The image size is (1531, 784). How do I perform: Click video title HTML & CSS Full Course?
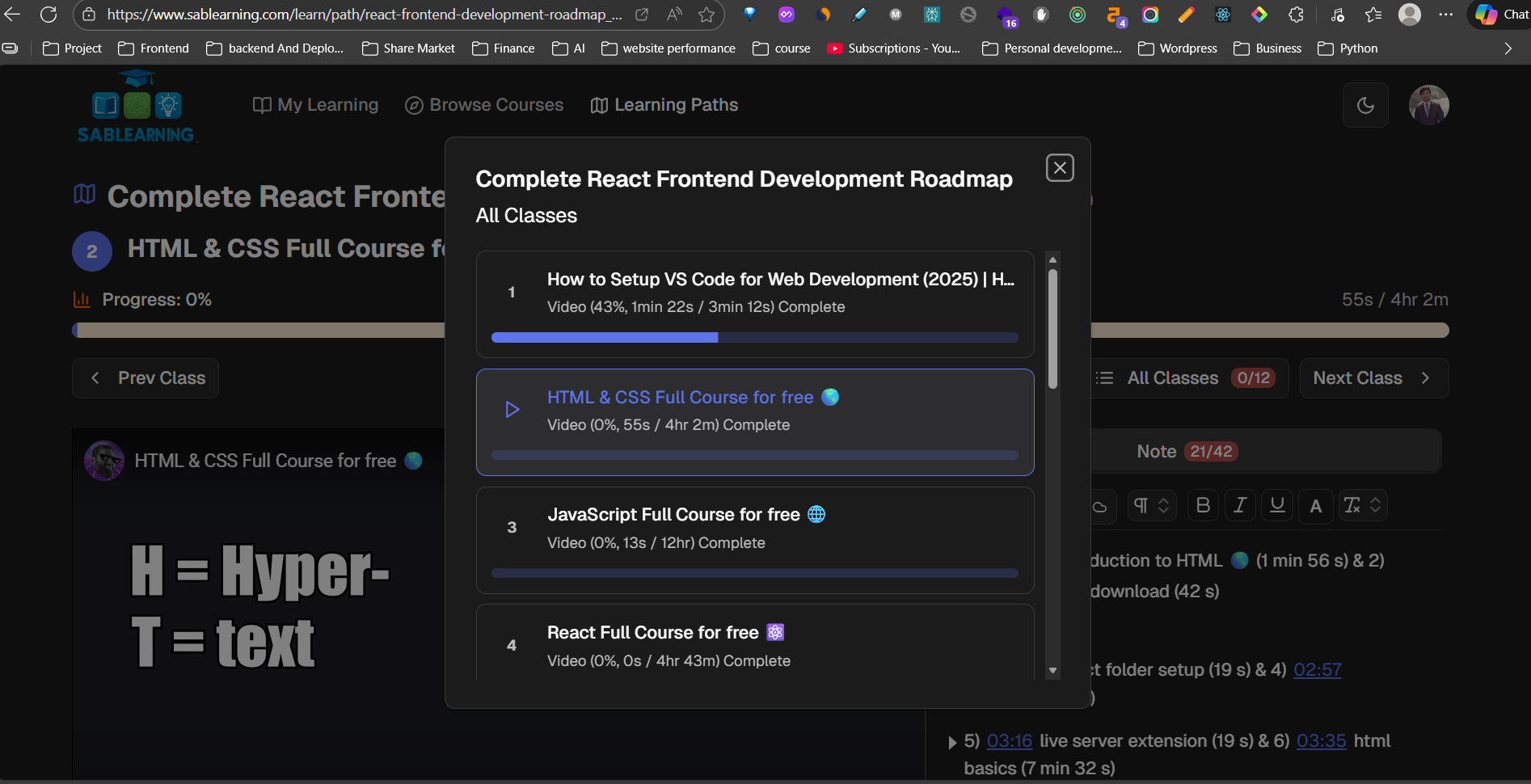[265, 461]
